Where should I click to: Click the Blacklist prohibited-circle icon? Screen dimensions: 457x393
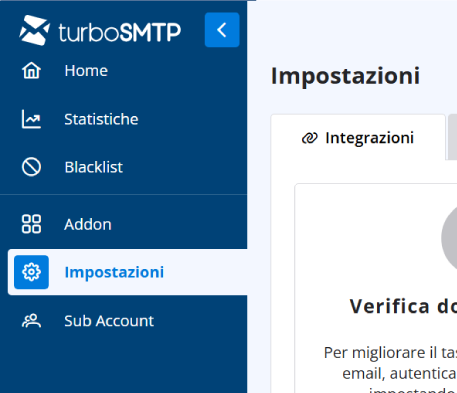[31, 167]
